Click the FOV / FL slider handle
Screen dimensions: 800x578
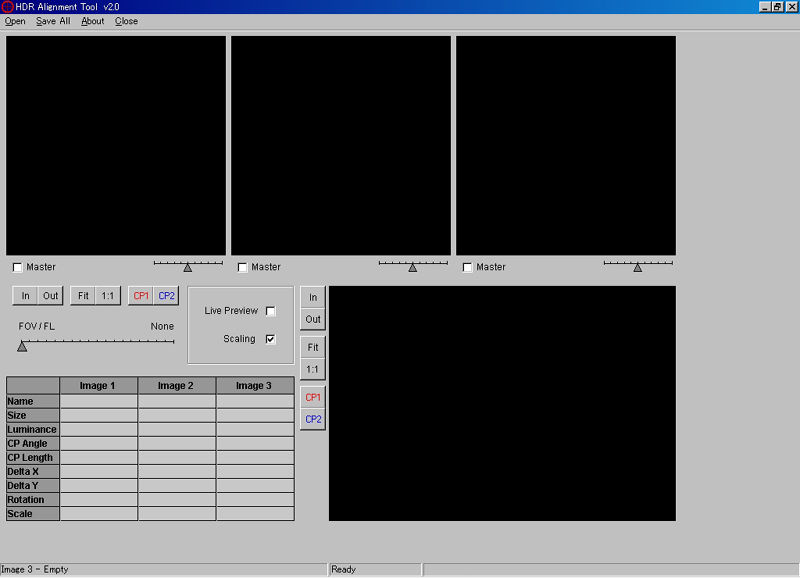click(x=22, y=346)
